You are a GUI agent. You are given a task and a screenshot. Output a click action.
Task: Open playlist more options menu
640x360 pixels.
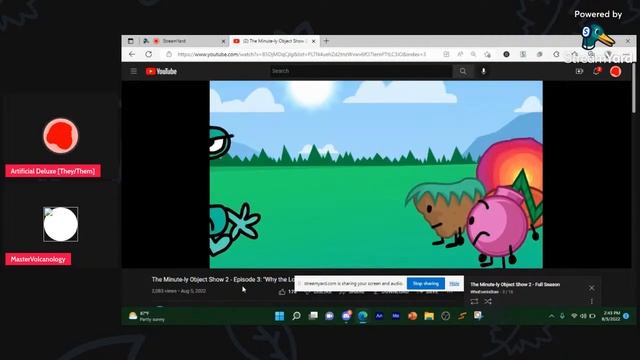[x=591, y=302]
